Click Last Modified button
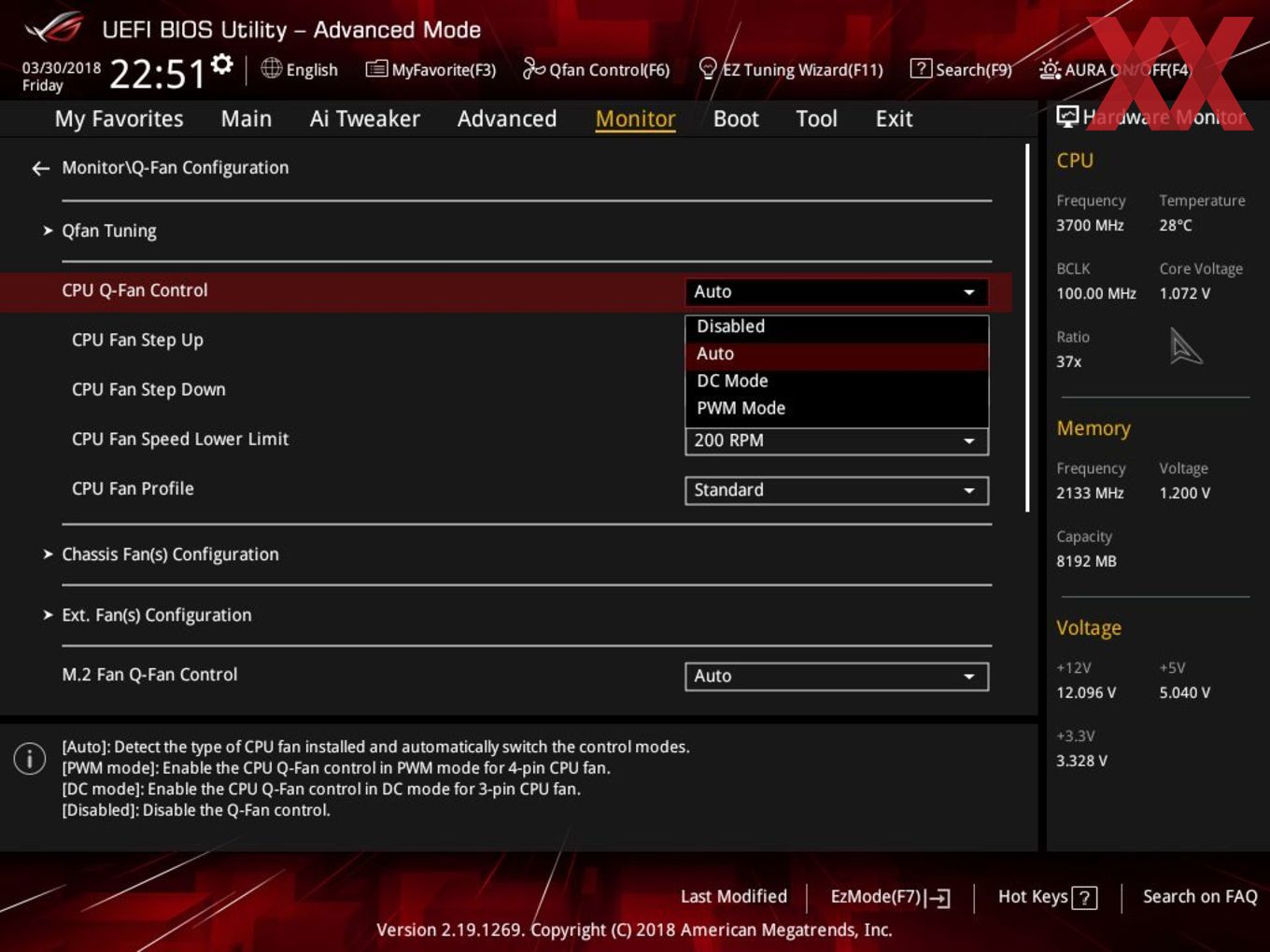Image resolution: width=1270 pixels, height=952 pixels. (734, 897)
